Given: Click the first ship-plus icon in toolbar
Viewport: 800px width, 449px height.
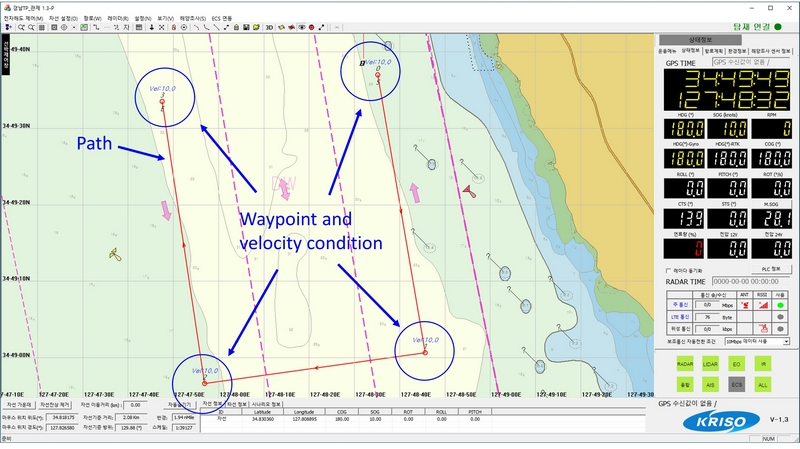Looking at the screenshot, I should [x=8, y=28].
